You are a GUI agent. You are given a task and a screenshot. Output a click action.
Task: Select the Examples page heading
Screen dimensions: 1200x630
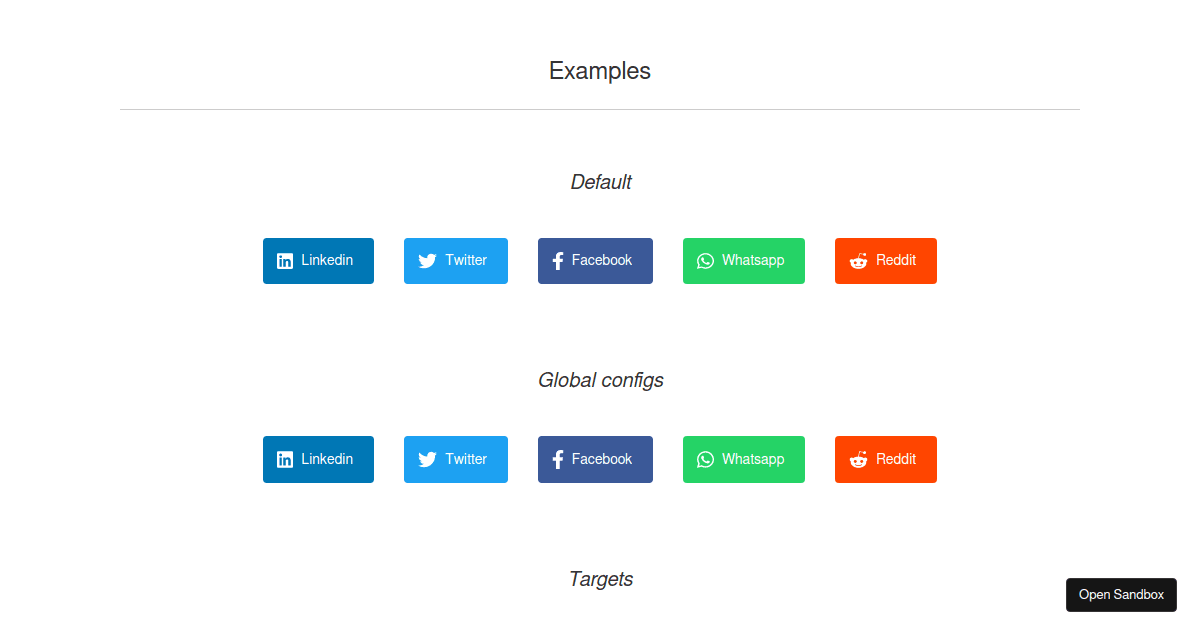pyautogui.click(x=600, y=71)
